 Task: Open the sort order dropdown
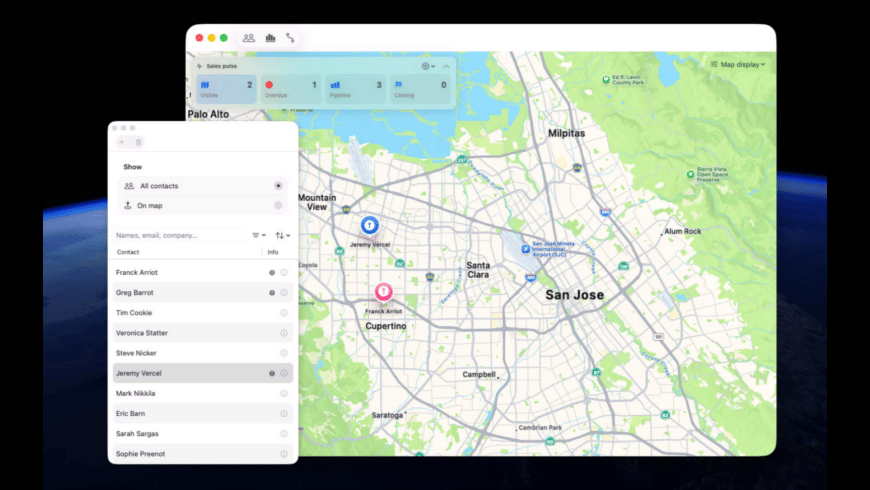[282, 235]
